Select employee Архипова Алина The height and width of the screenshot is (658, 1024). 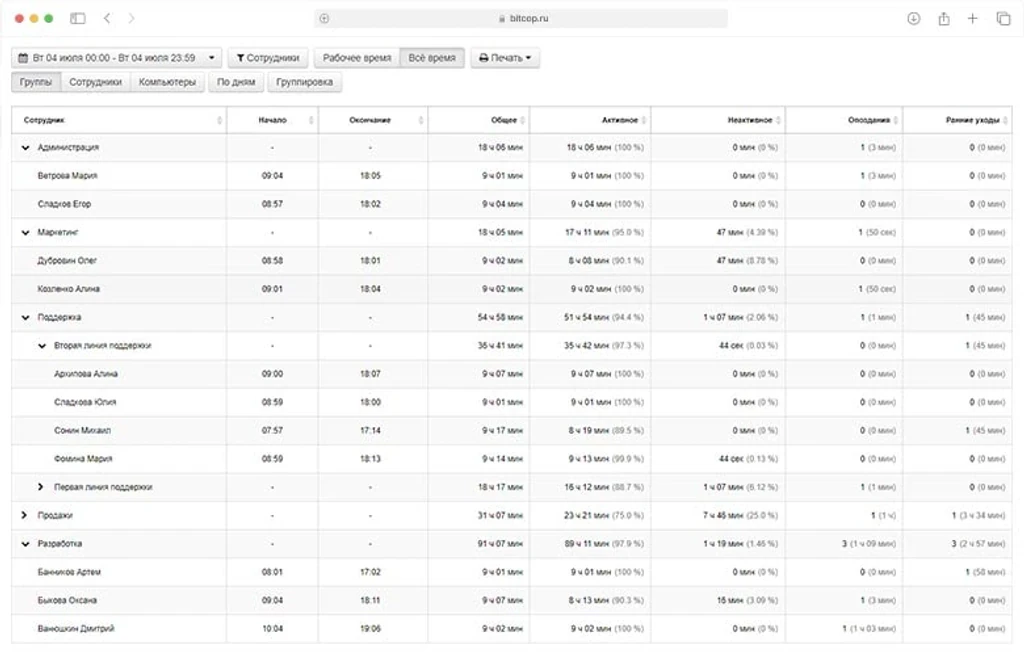(86, 374)
